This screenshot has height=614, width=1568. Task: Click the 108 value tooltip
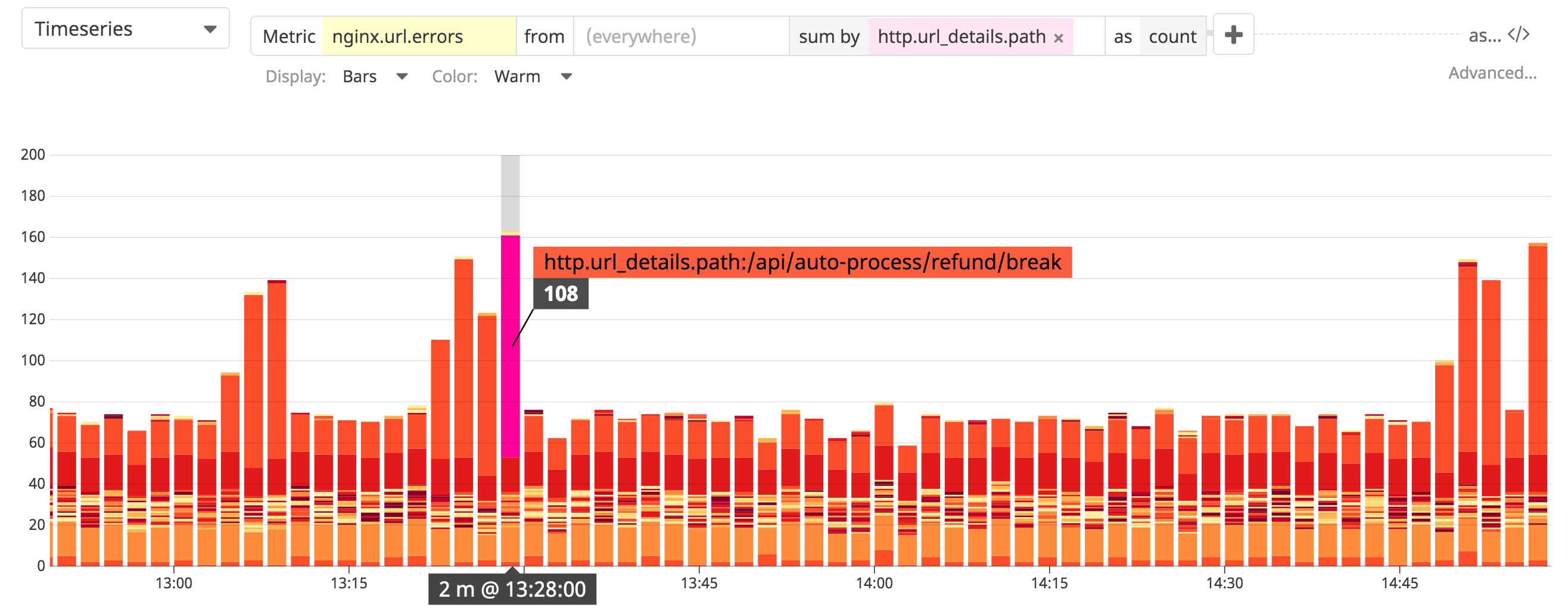tap(561, 294)
